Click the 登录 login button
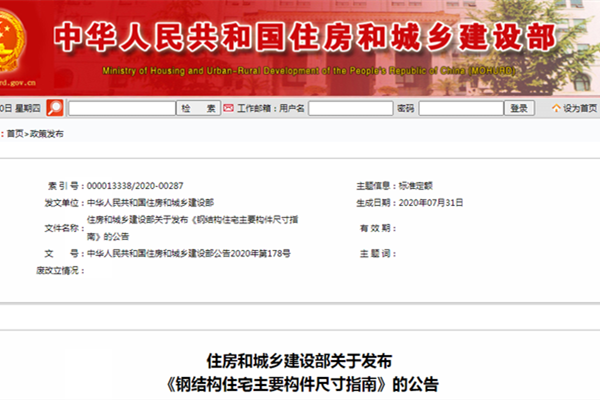This screenshot has height=400, width=600. [519, 108]
